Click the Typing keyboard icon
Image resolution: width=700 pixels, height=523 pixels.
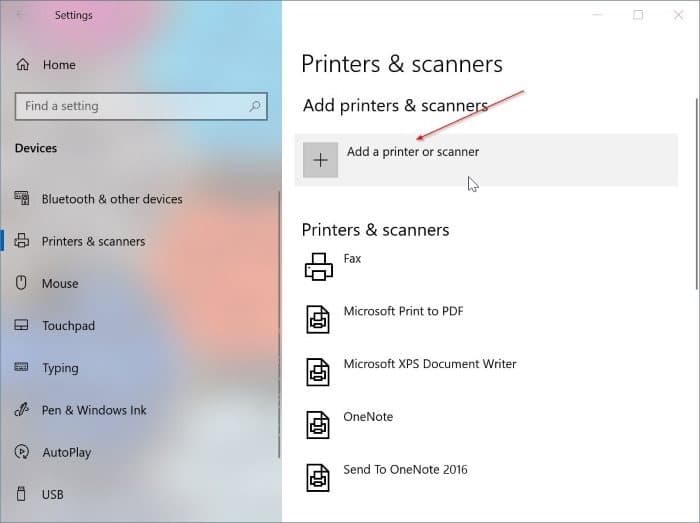tap(21, 367)
